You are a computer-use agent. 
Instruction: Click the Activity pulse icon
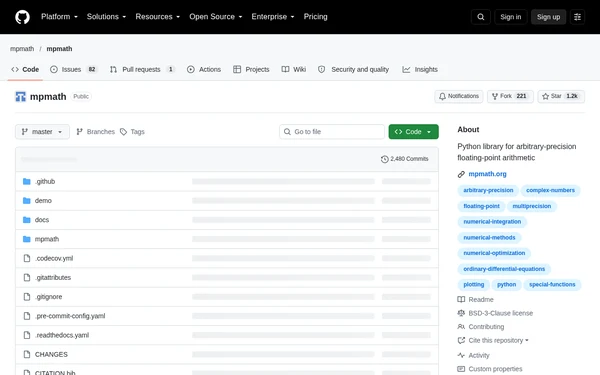pos(461,355)
